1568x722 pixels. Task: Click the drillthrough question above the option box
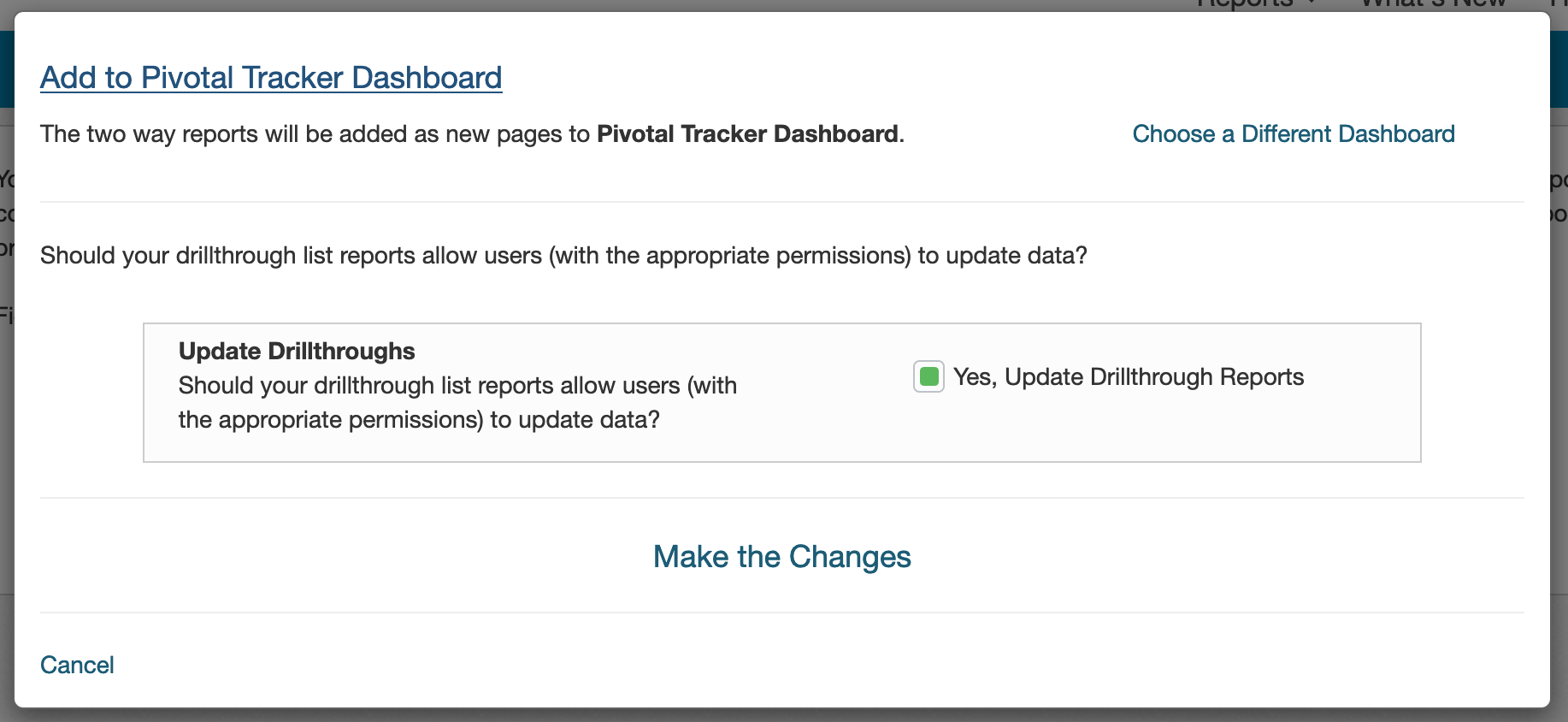[x=563, y=256]
